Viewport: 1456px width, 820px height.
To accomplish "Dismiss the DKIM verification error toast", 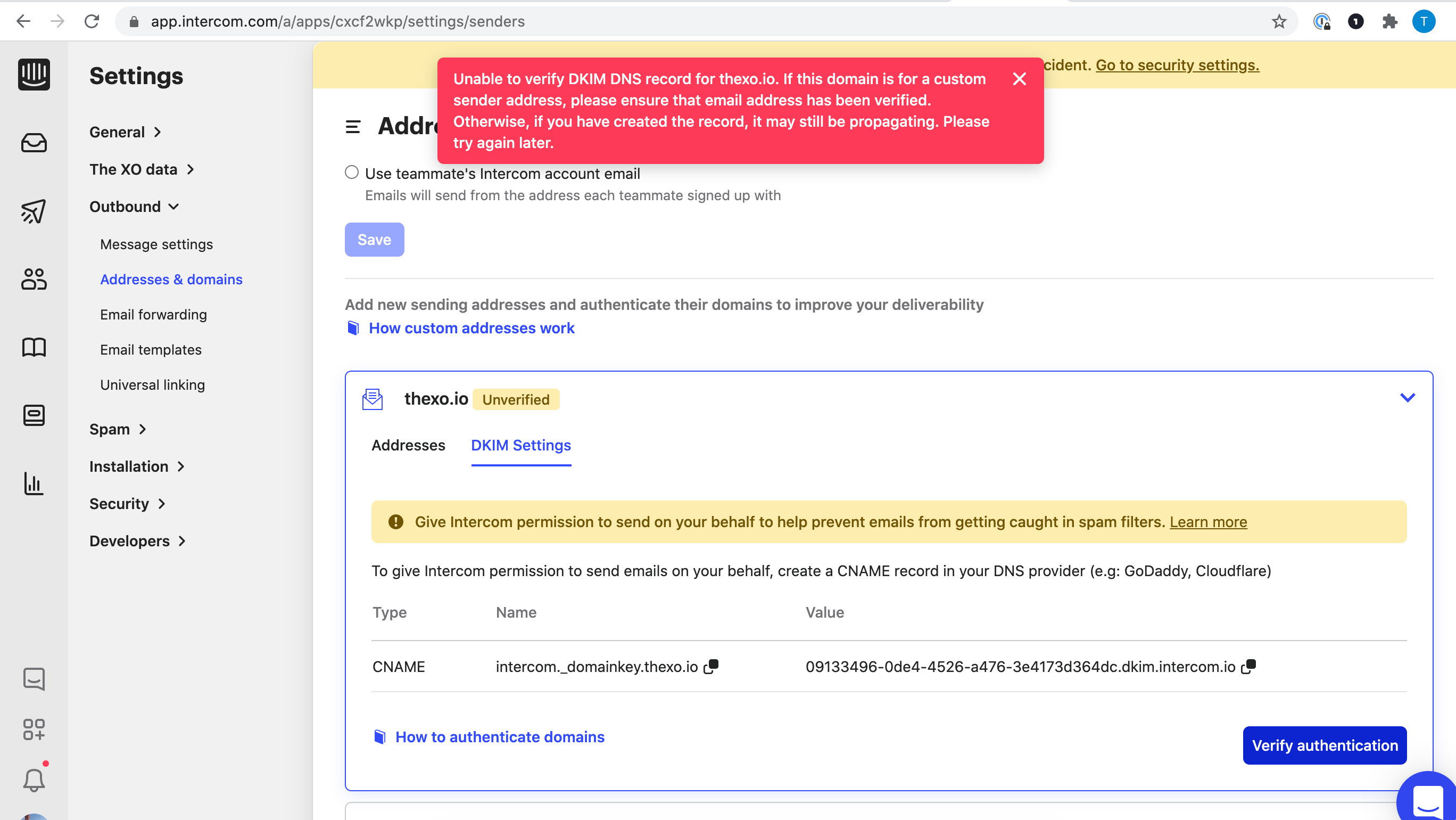I will 1020,79.
